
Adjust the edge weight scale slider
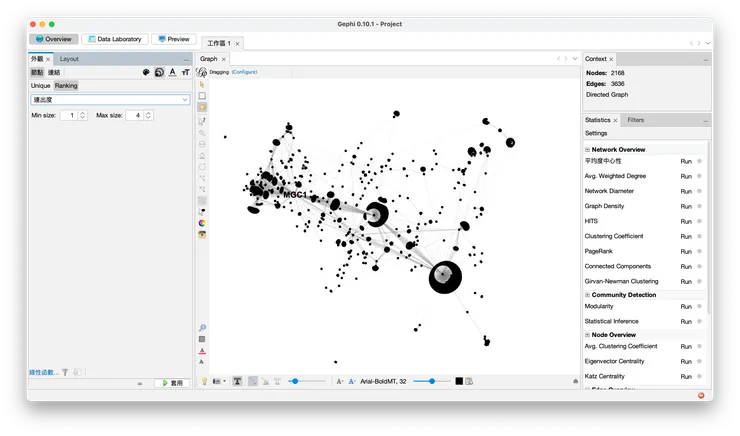coord(307,381)
